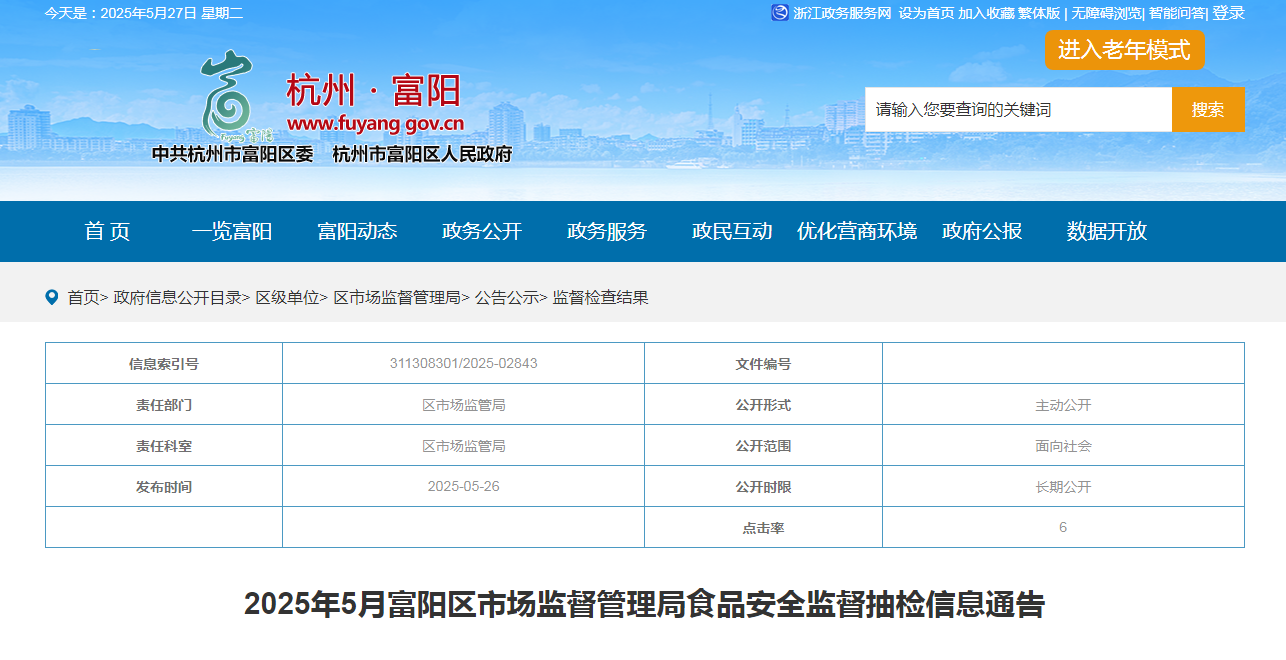Click 政府信息公开目录 breadcrumb link
The height and width of the screenshot is (660, 1286).
pos(177,297)
